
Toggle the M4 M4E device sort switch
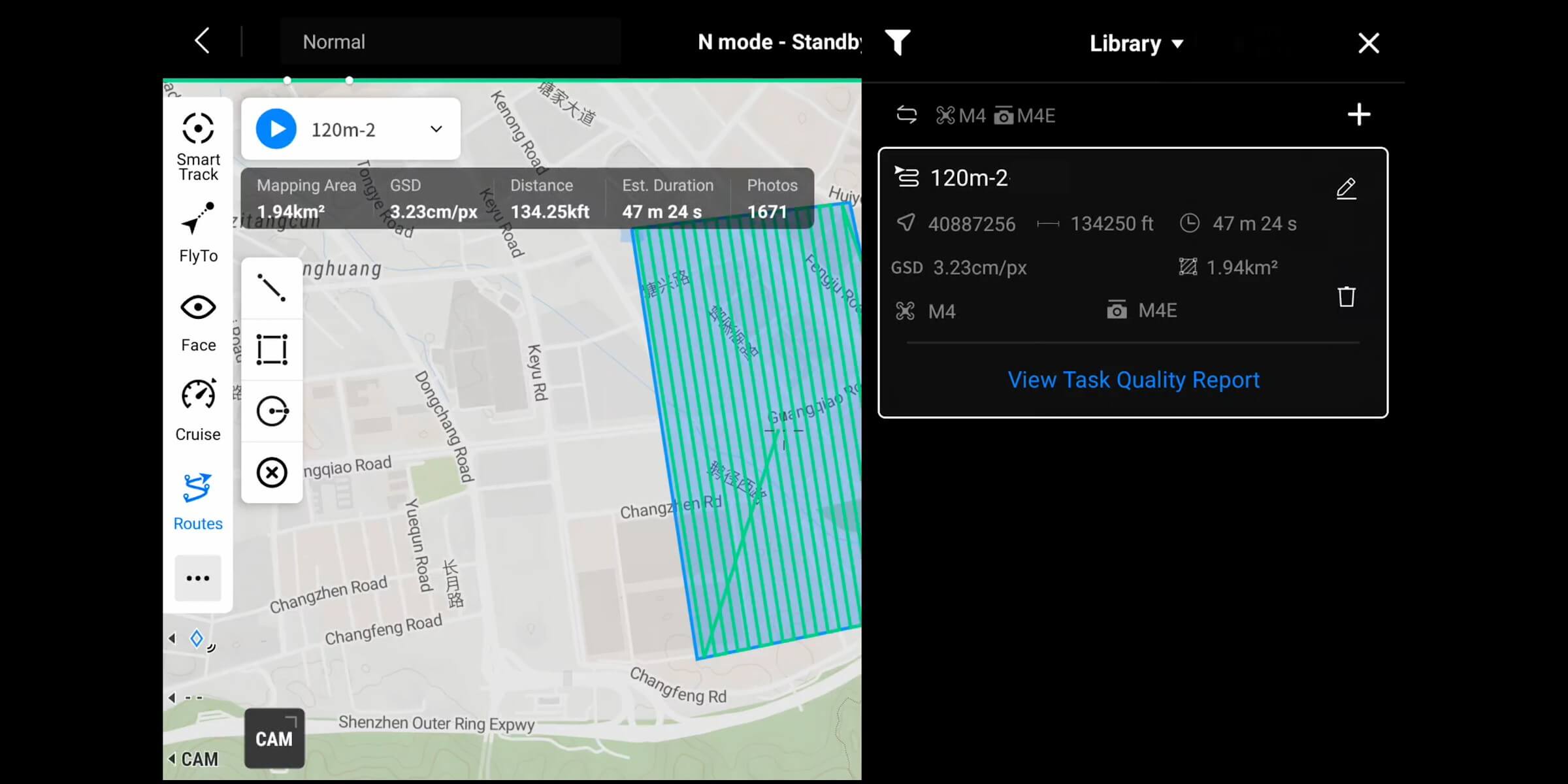[906, 116]
